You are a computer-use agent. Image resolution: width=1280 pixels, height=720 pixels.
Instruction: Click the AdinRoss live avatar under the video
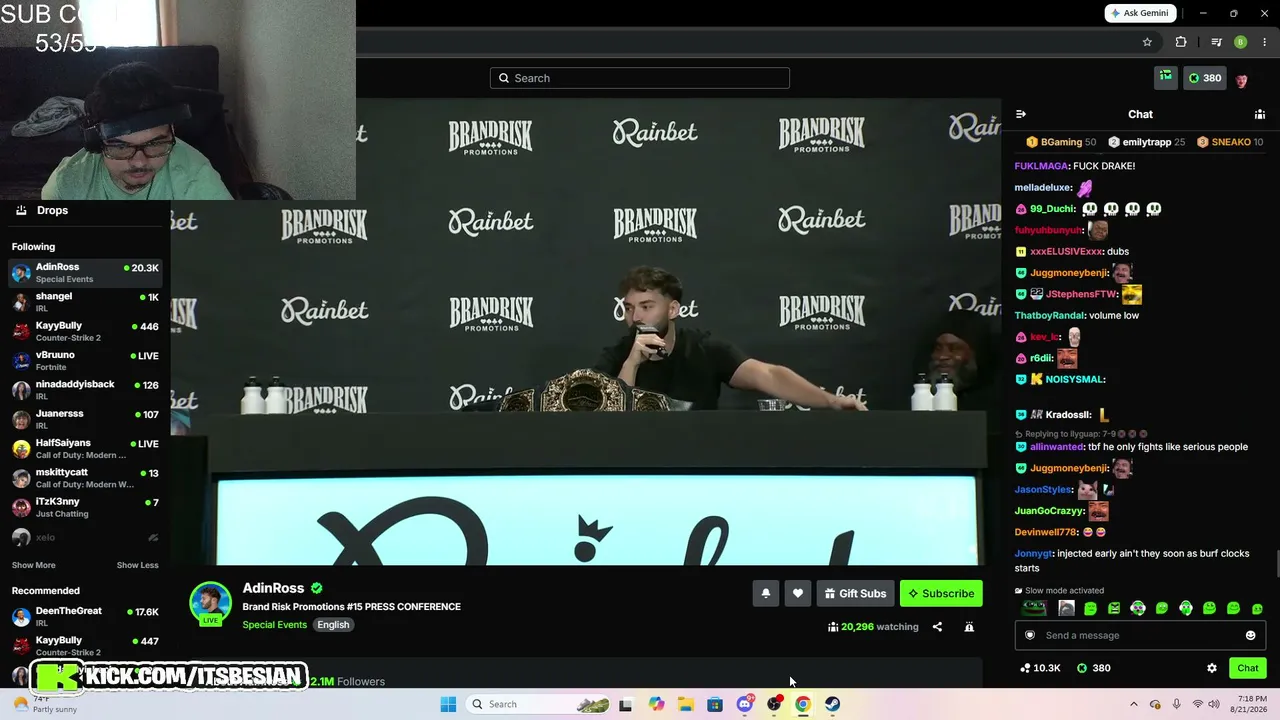[210, 603]
